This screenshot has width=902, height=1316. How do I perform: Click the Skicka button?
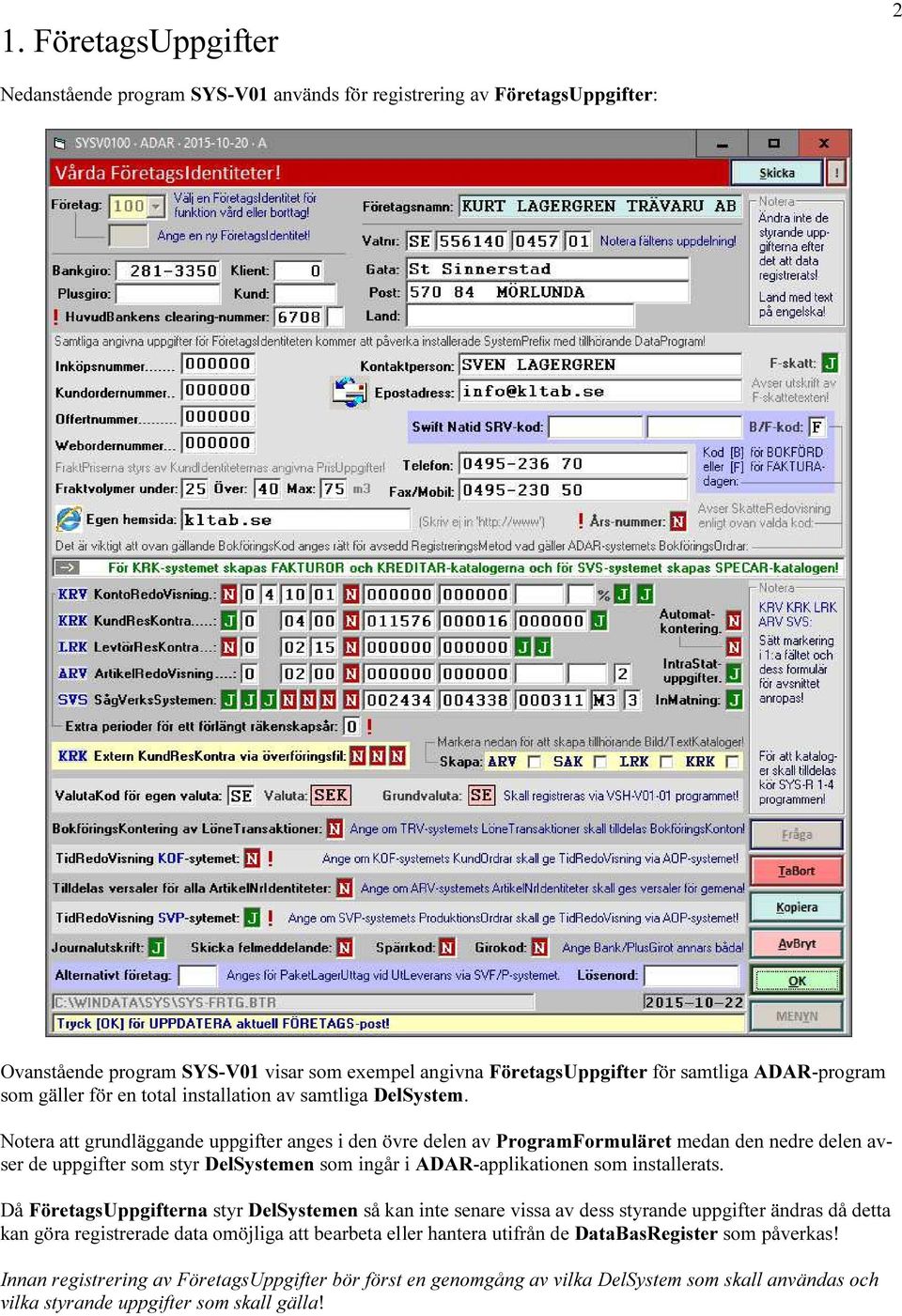pyautogui.click(x=777, y=173)
